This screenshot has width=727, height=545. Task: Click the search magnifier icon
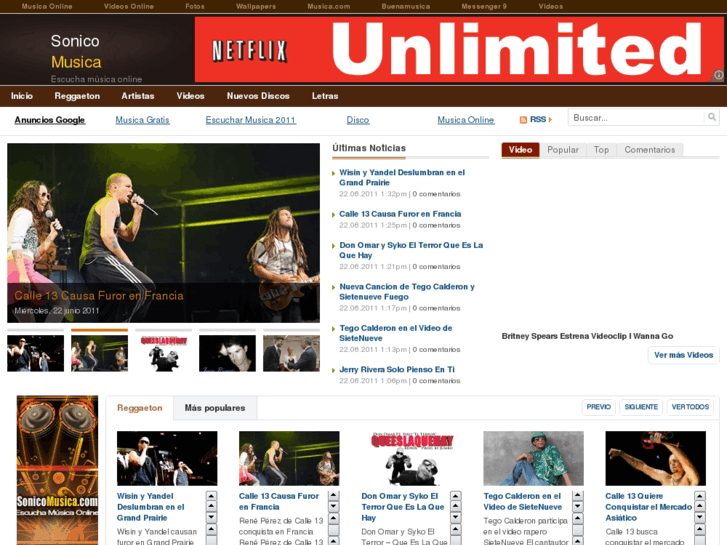click(x=712, y=118)
